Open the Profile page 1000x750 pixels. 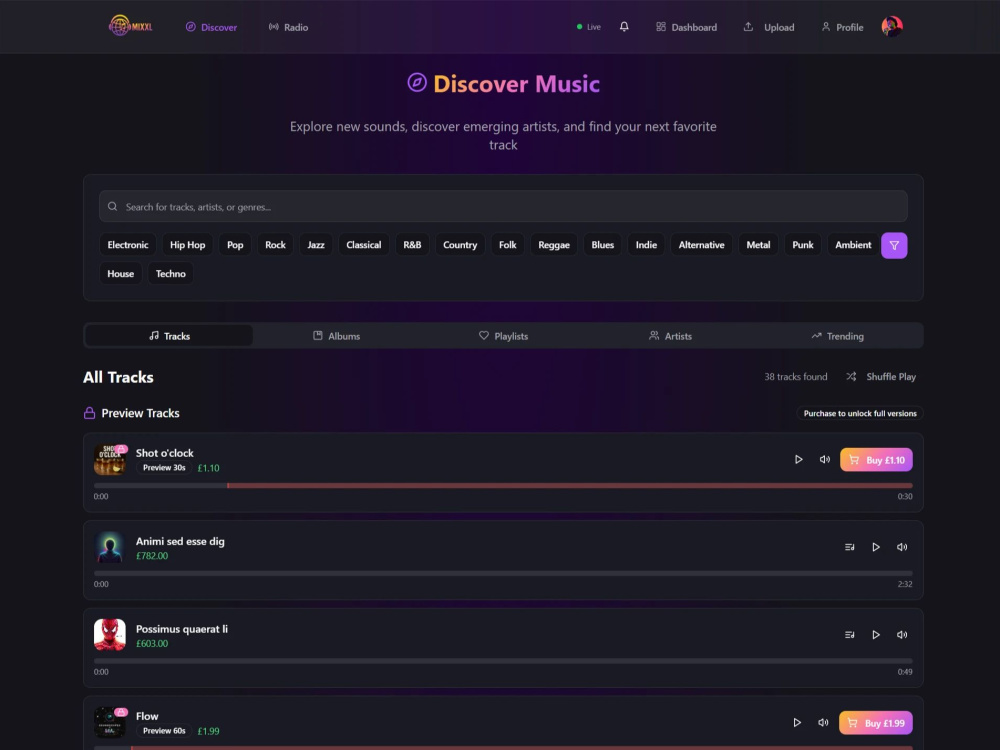pos(842,27)
